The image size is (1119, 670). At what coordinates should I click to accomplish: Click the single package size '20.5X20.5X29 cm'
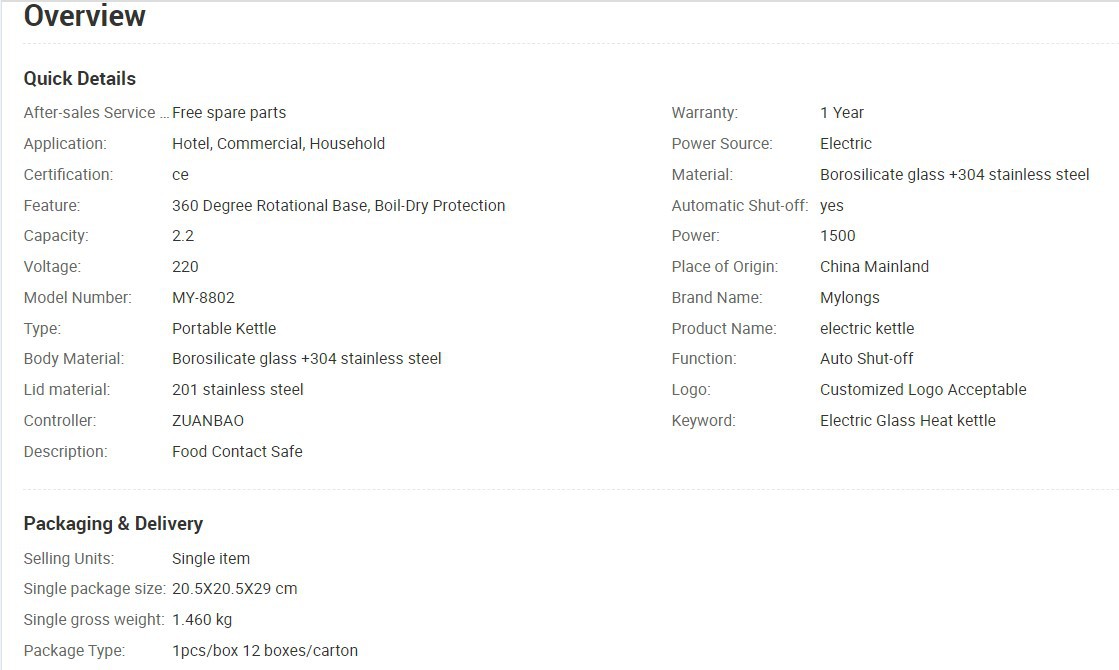(x=234, y=588)
